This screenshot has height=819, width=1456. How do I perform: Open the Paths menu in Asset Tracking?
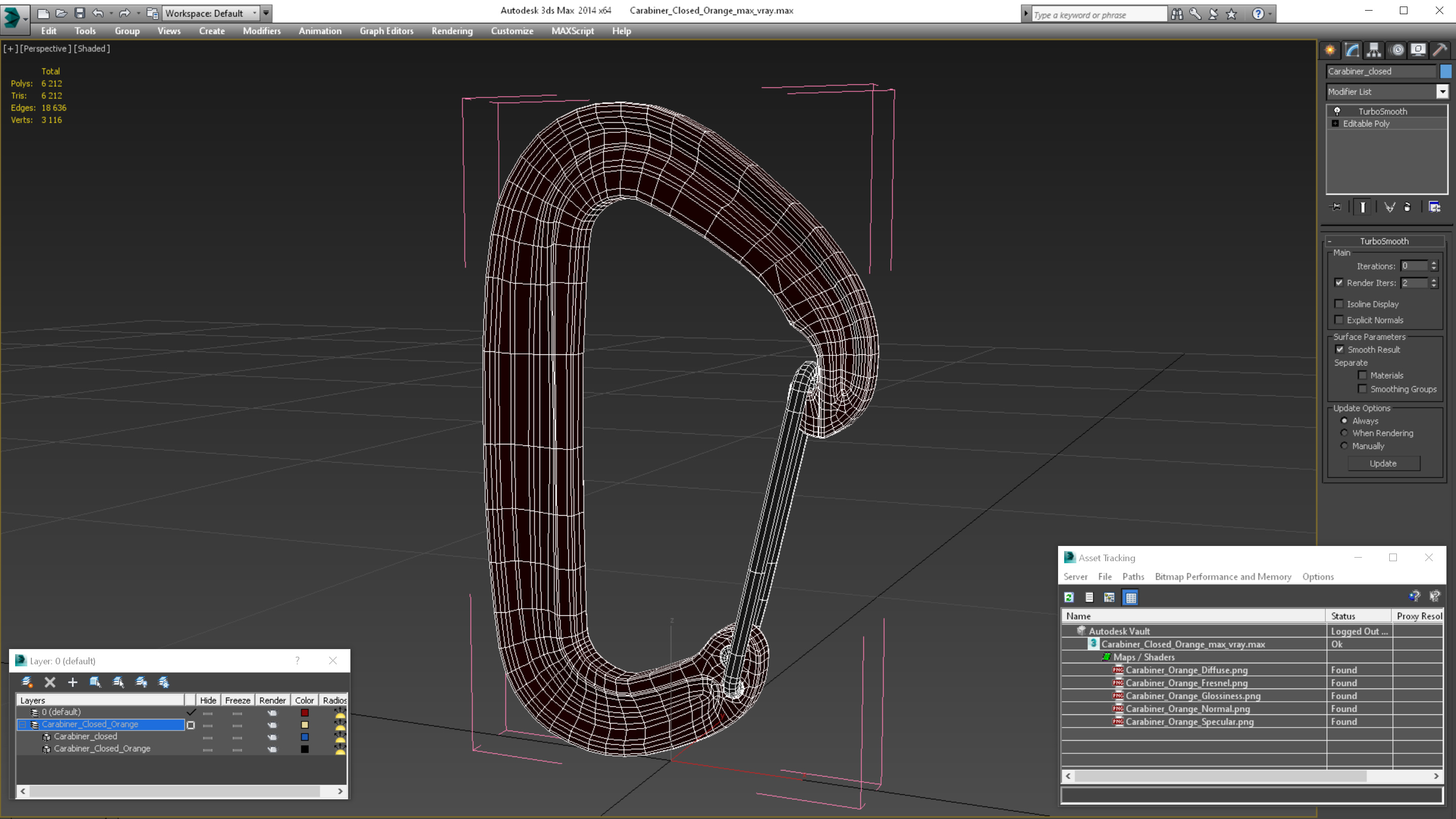pos(1132,576)
